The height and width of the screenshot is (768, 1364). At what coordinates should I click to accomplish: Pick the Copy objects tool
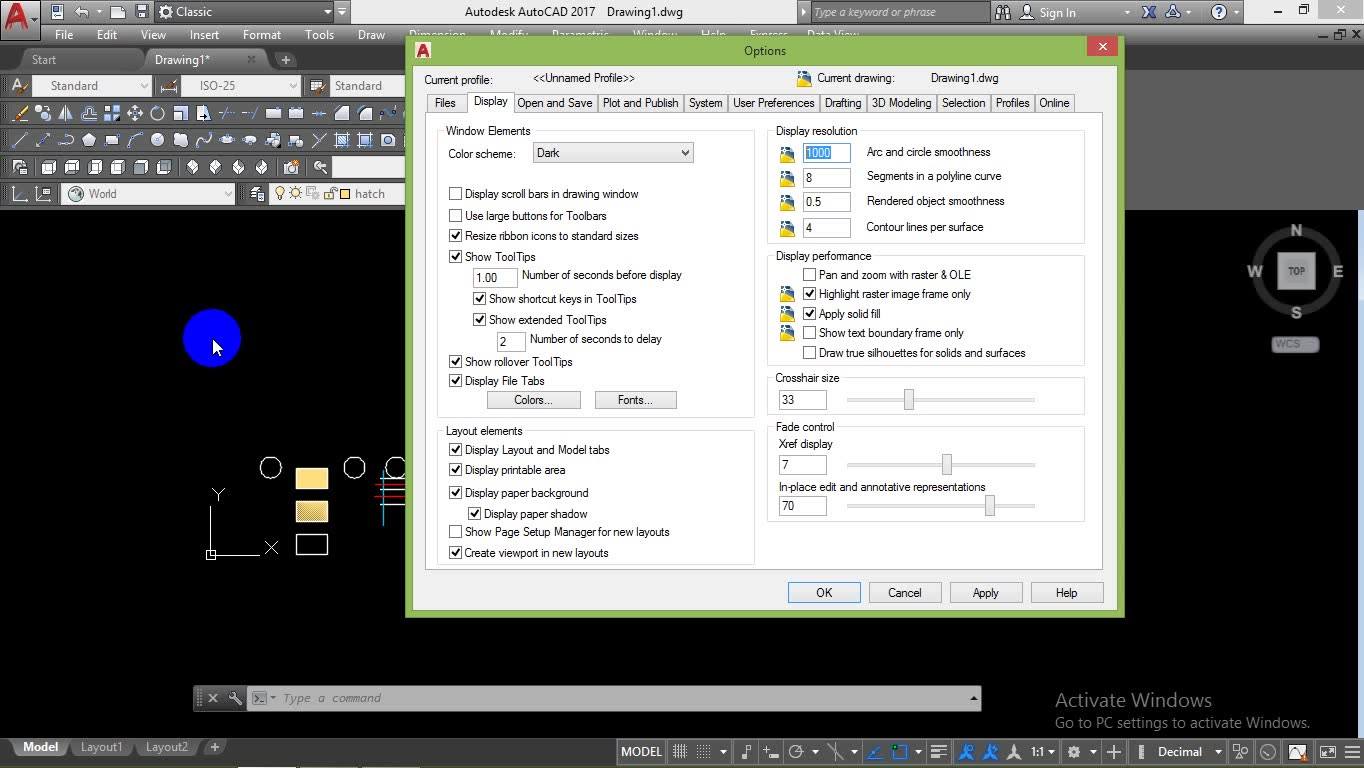(x=43, y=113)
